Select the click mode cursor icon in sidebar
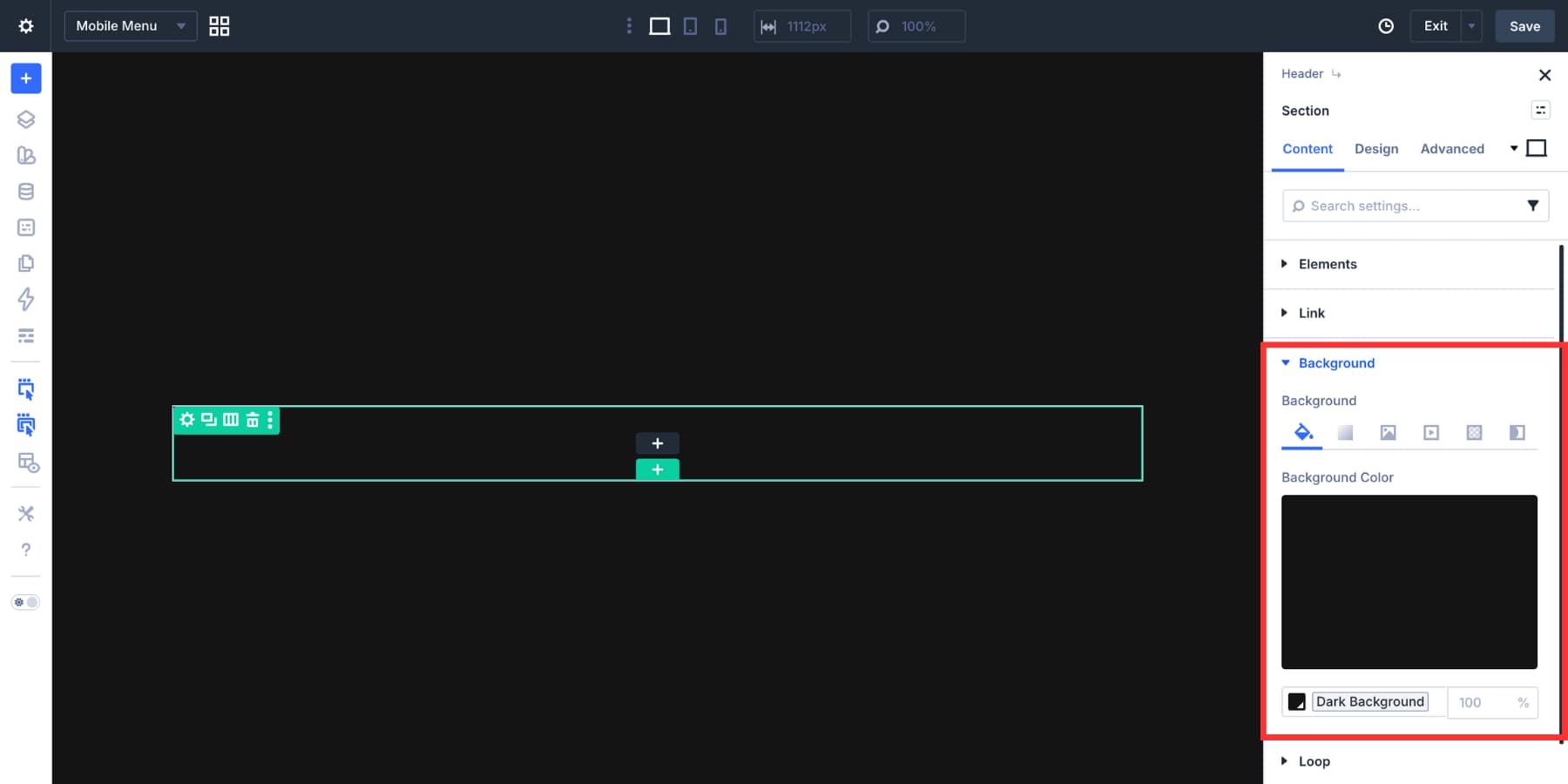This screenshot has width=1568, height=784. (x=26, y=389)
